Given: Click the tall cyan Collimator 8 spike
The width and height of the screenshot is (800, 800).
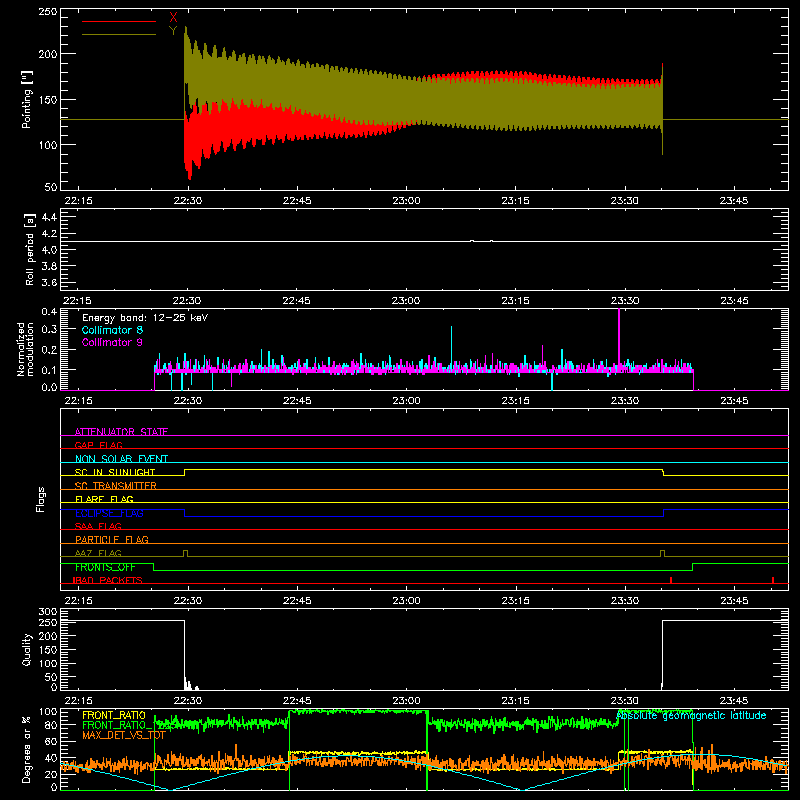Looking at the screenshot, I should point(452,346).
